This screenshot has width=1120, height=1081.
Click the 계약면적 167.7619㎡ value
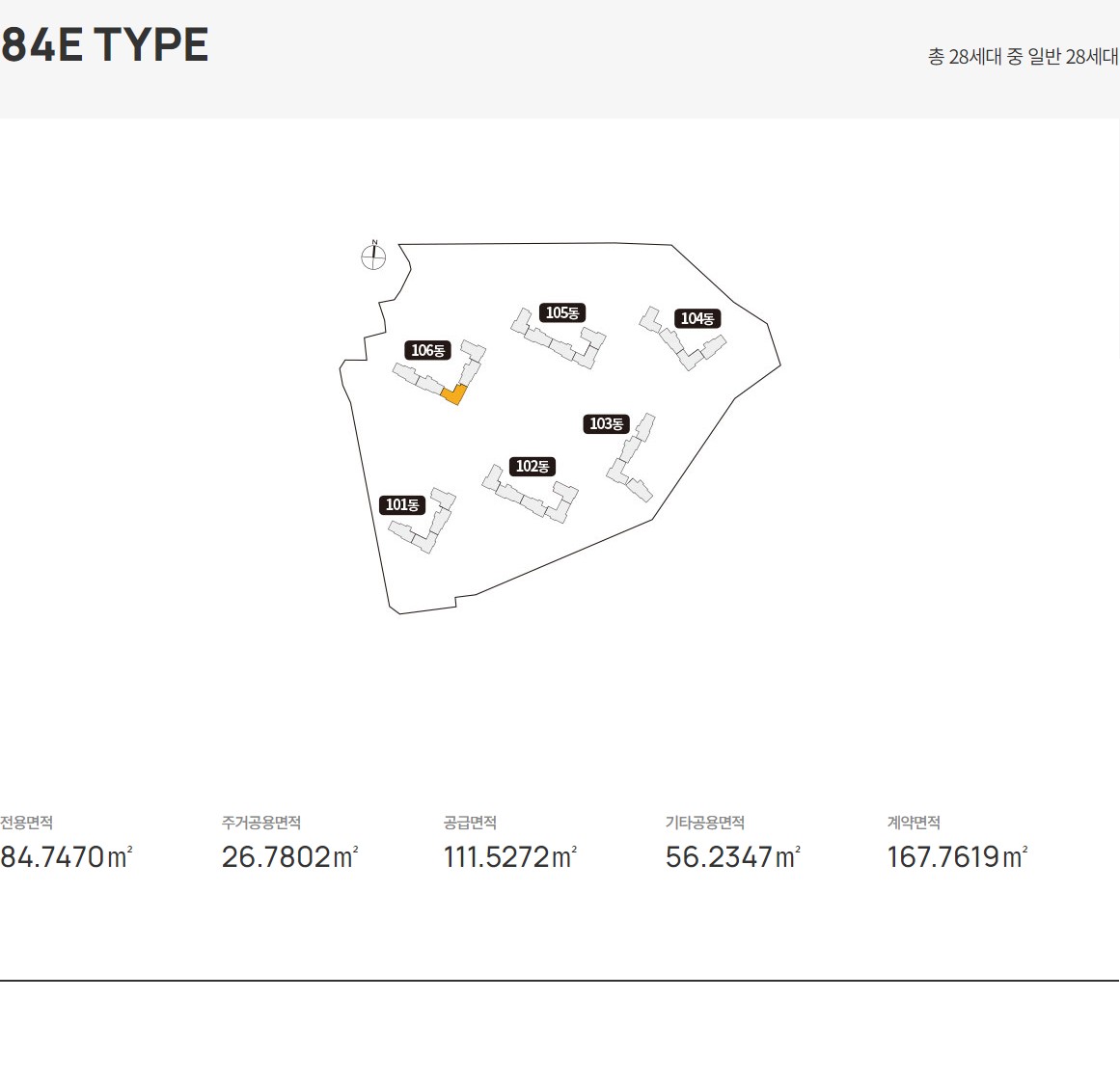click(957, 857)
